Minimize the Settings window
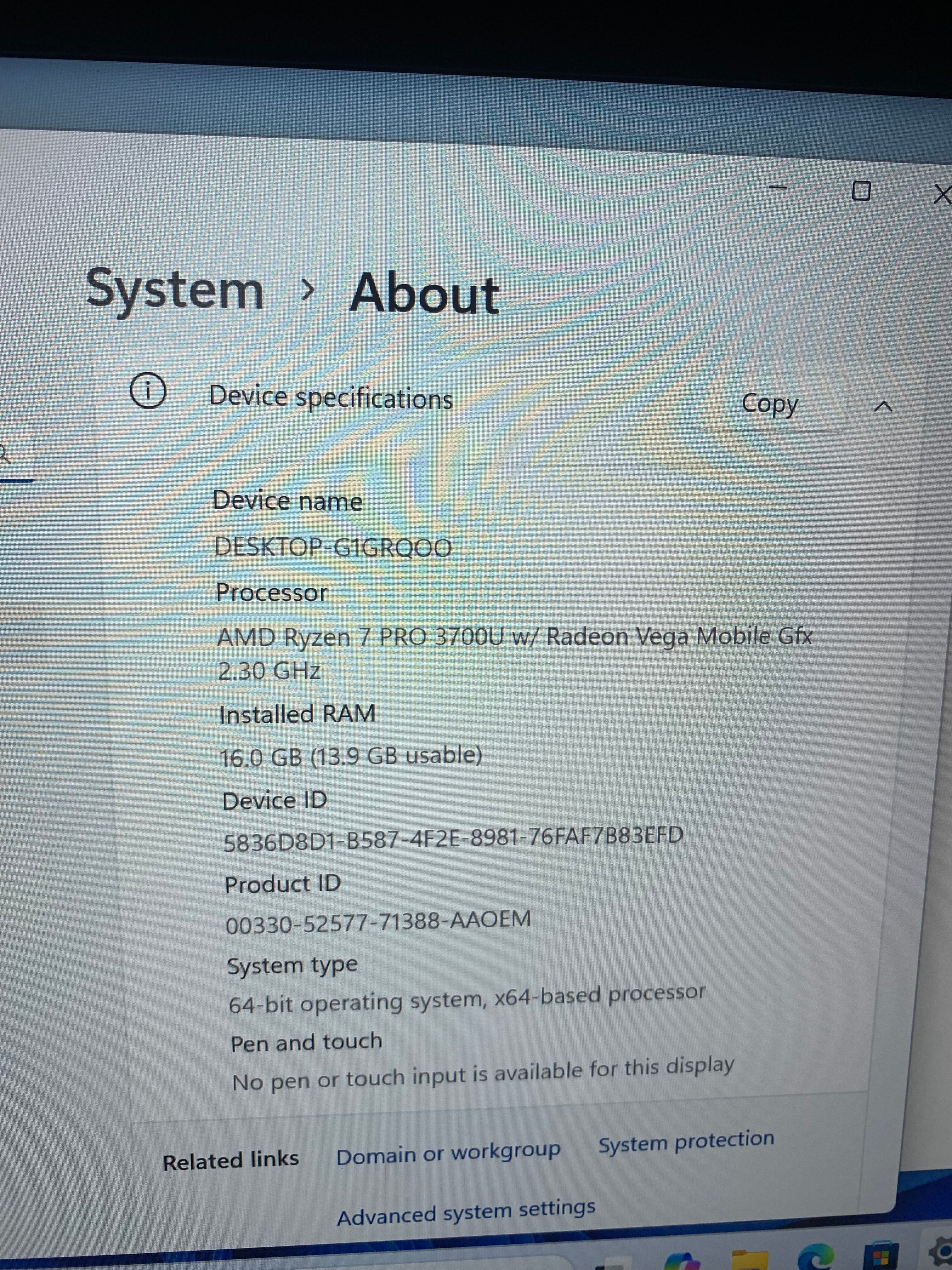Screen dimensions: 952x1270 point(778,187)
